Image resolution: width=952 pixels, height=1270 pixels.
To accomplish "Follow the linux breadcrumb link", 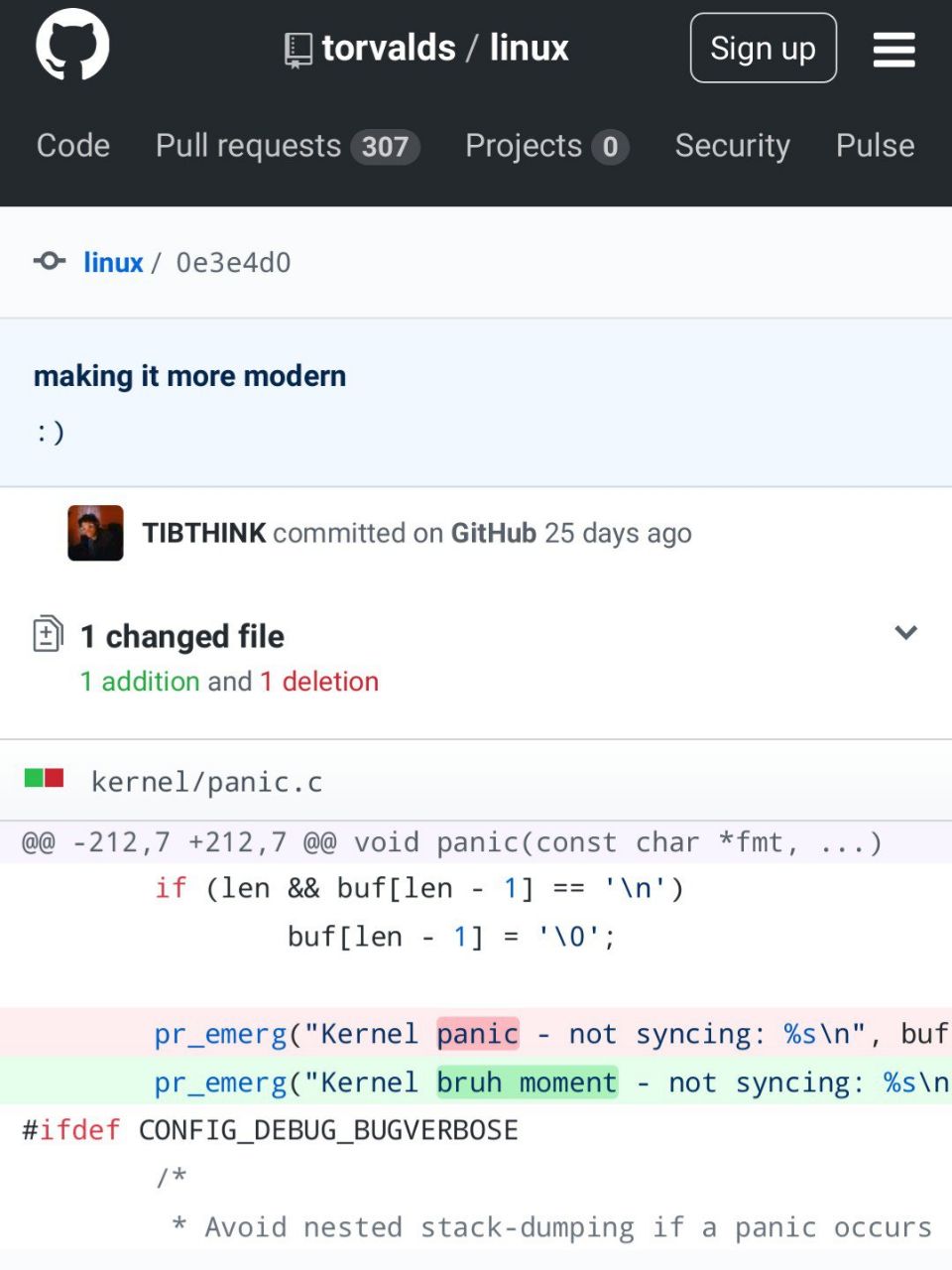I will pos(113,262).
